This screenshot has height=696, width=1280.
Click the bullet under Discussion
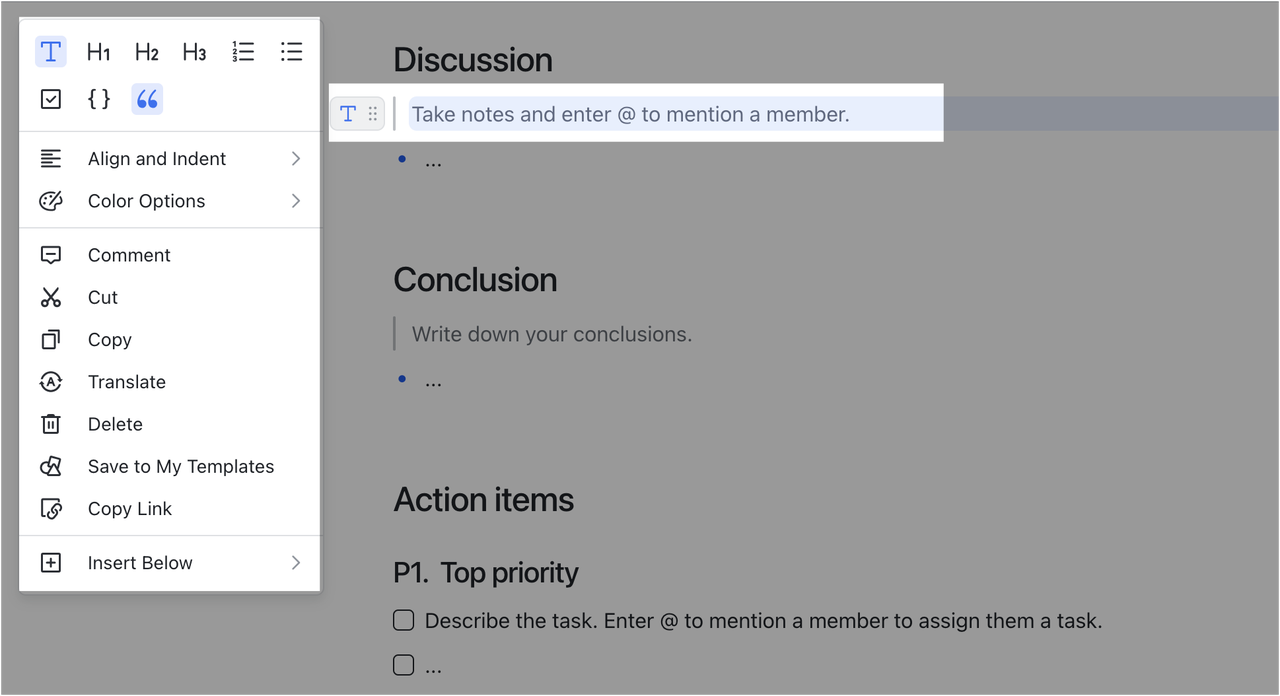click(401, 159)
